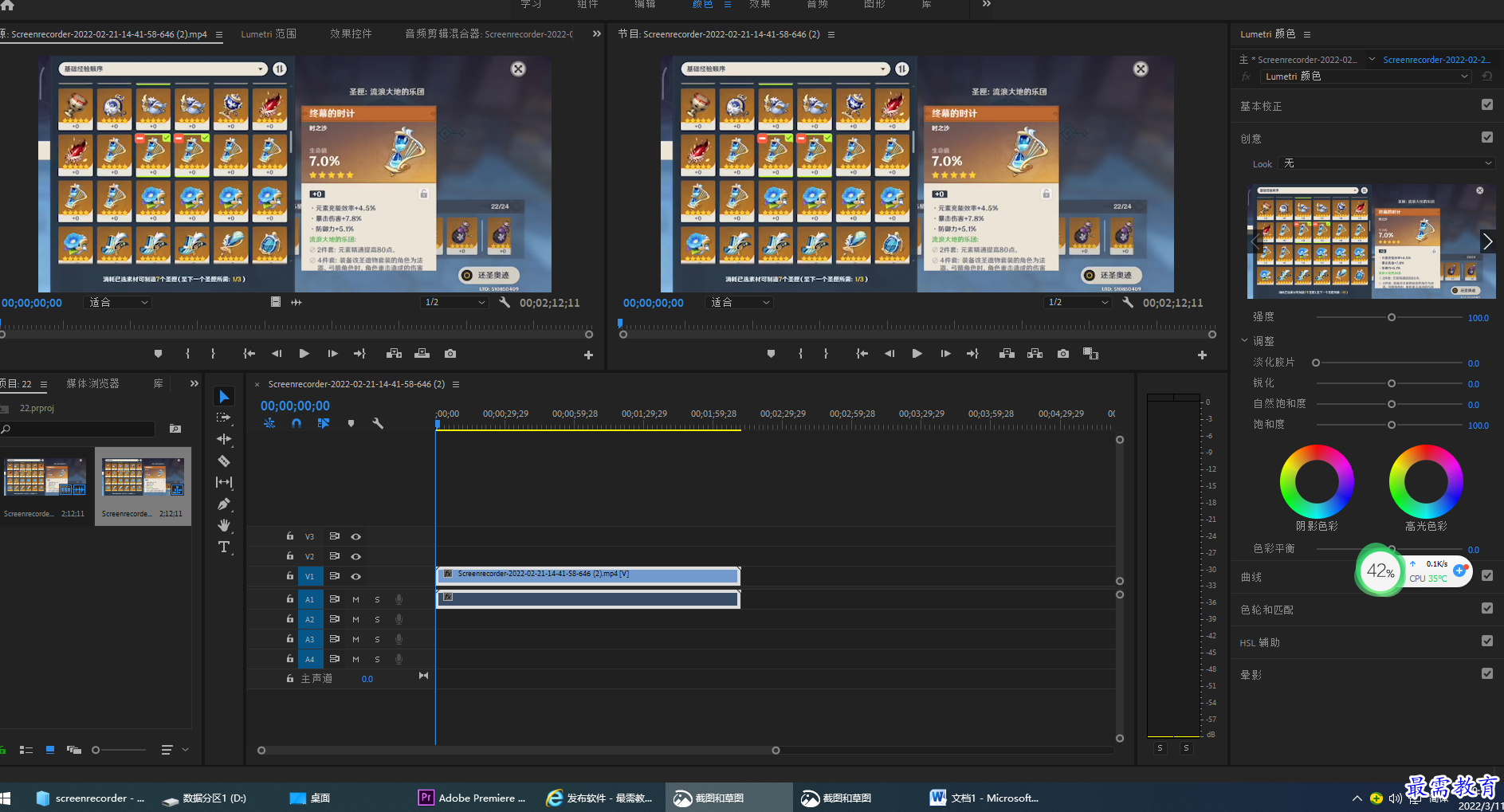1504x812 pixels.
Task: Export frame from Source monitor camera icon
Action: tap(450, 353)
